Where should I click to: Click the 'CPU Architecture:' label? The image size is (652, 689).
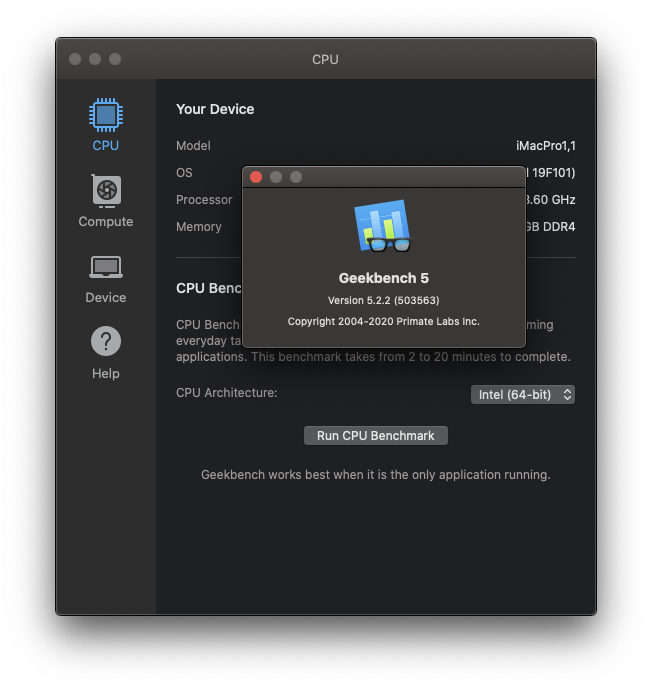click(227, 393)
